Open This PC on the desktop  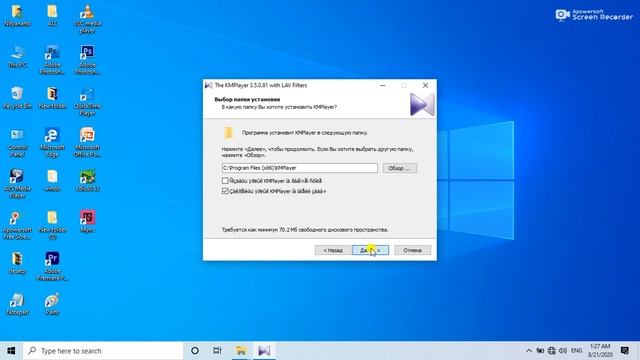coord(17,56)
